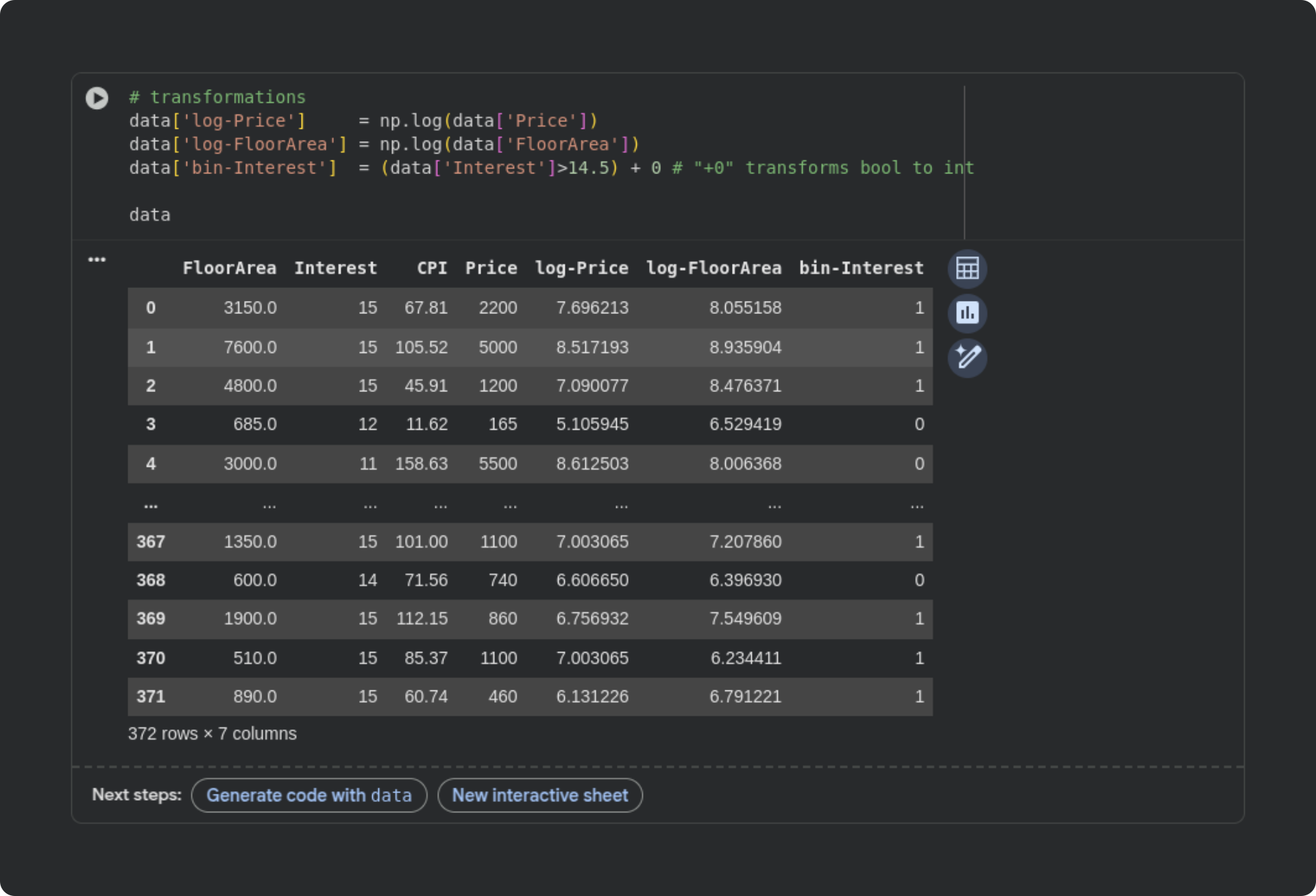Click the Interest column header
This screenshot has width=1316, height=896.
335,268
